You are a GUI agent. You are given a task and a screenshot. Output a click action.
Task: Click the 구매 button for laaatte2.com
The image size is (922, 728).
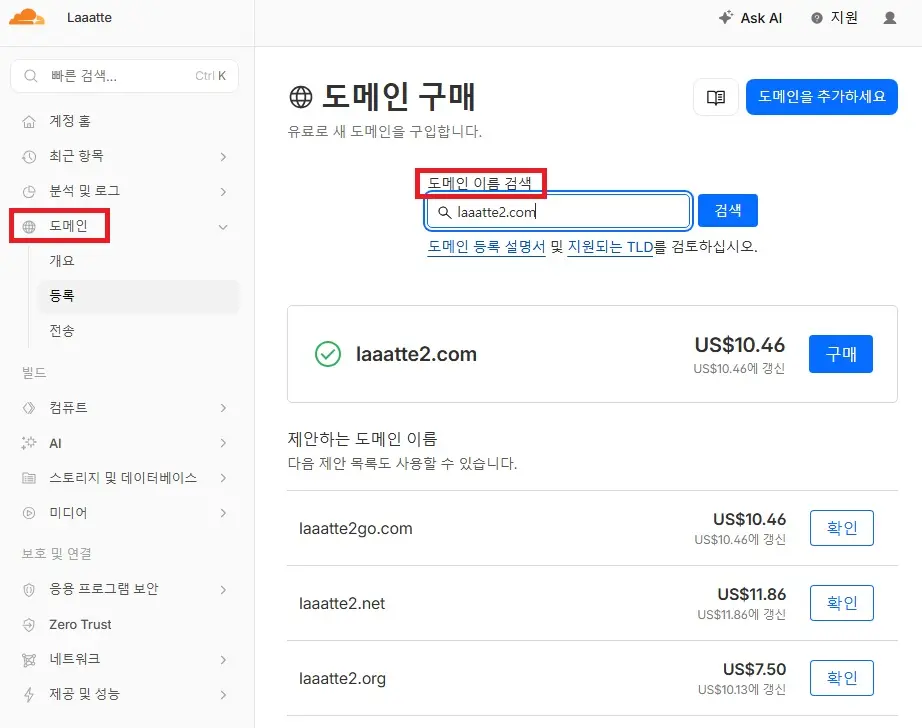coord(840,353)
